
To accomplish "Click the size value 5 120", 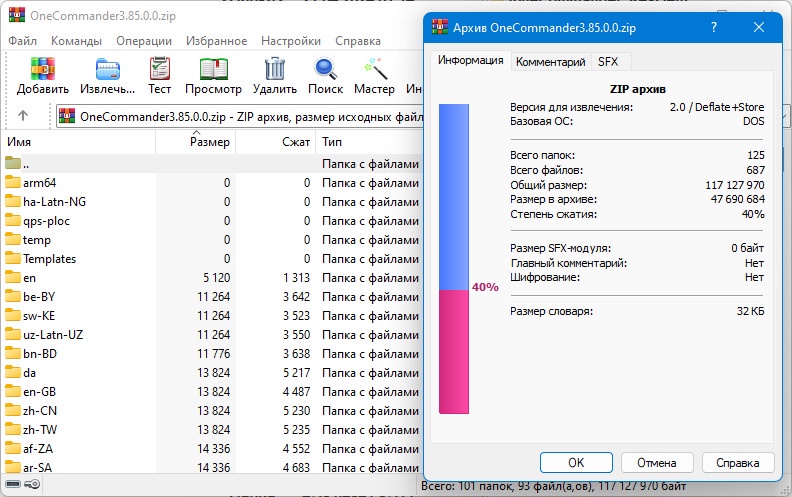I will pos(216,278).
